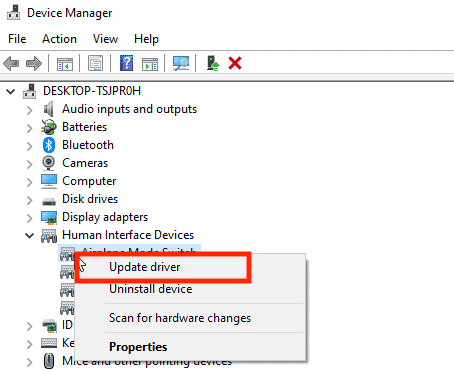Click the Forward arrow toolbar icon

click(x=34, y=63)
